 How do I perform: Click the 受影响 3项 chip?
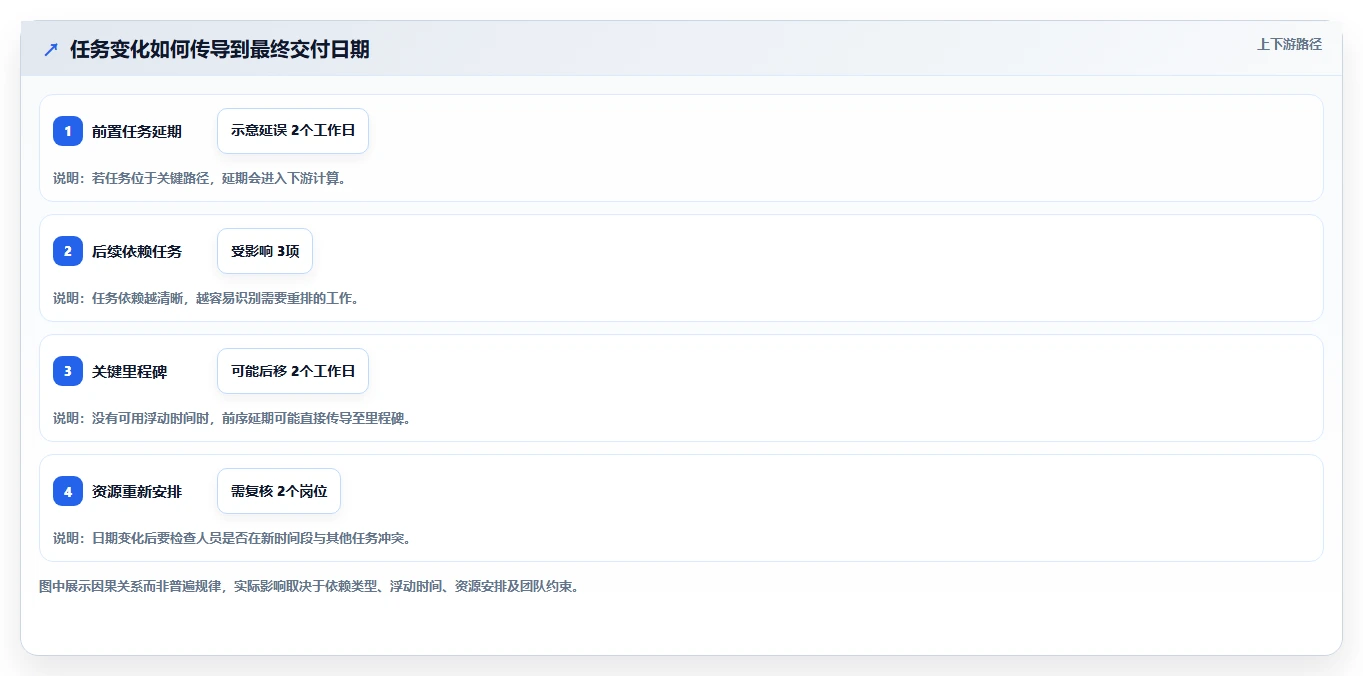coord(265,251)
